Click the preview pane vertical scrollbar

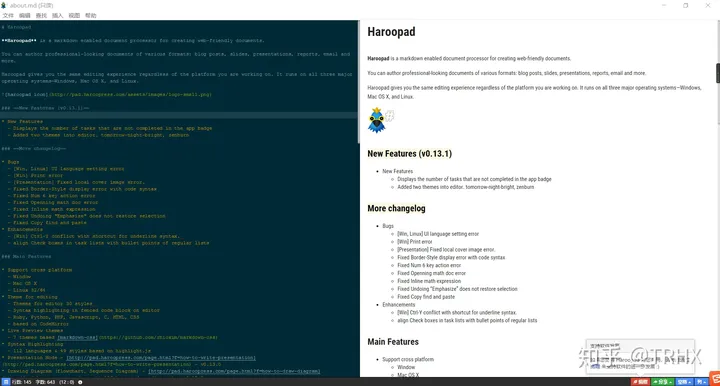(718, 73)
